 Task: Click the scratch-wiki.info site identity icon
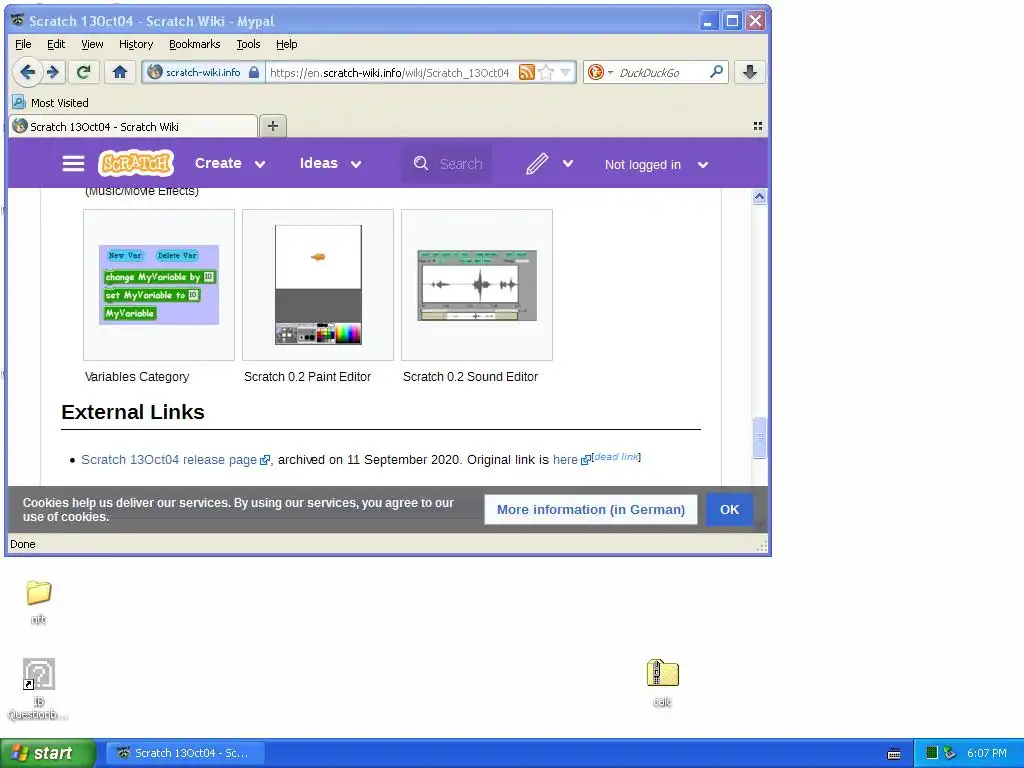click(155, 72)
